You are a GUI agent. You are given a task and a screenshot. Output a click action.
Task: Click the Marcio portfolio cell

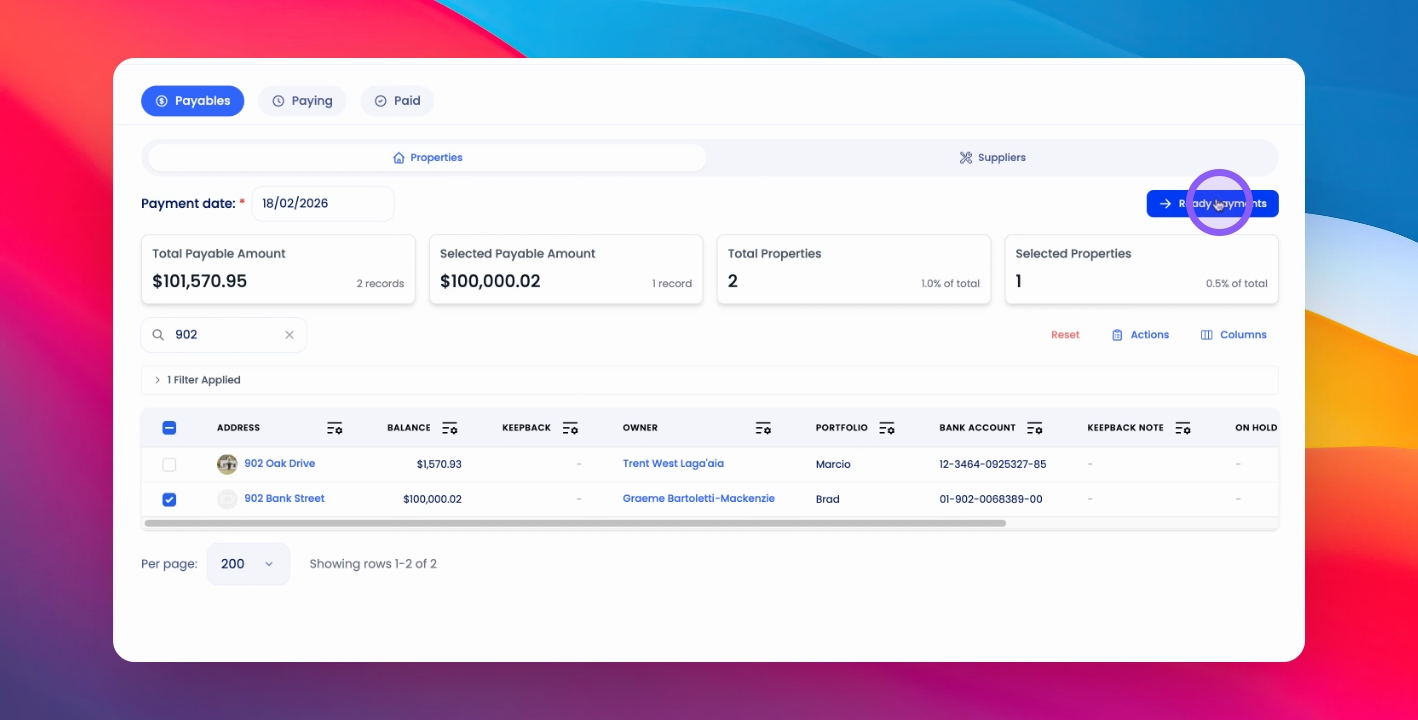[833, 465]
